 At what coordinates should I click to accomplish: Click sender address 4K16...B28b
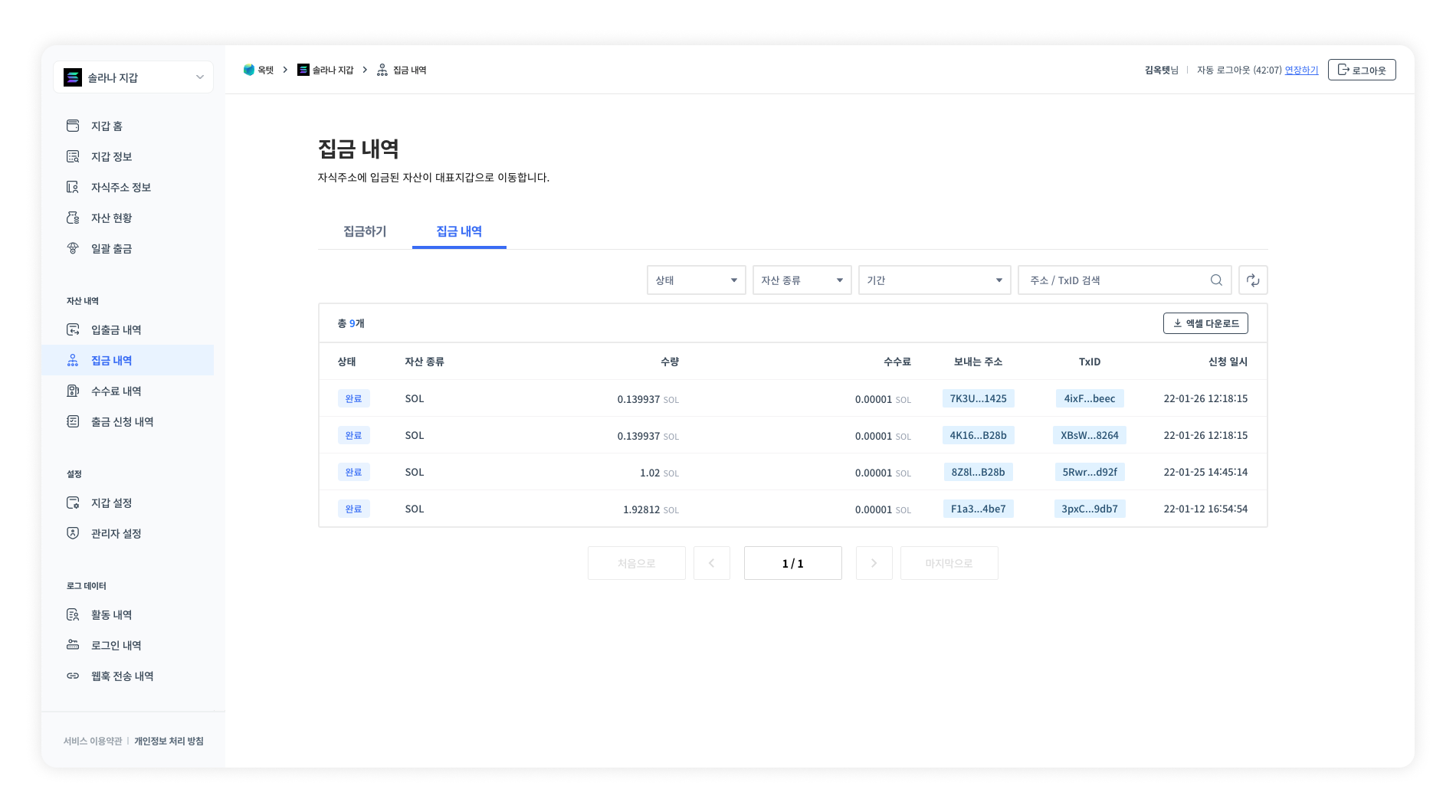[979, 435]
